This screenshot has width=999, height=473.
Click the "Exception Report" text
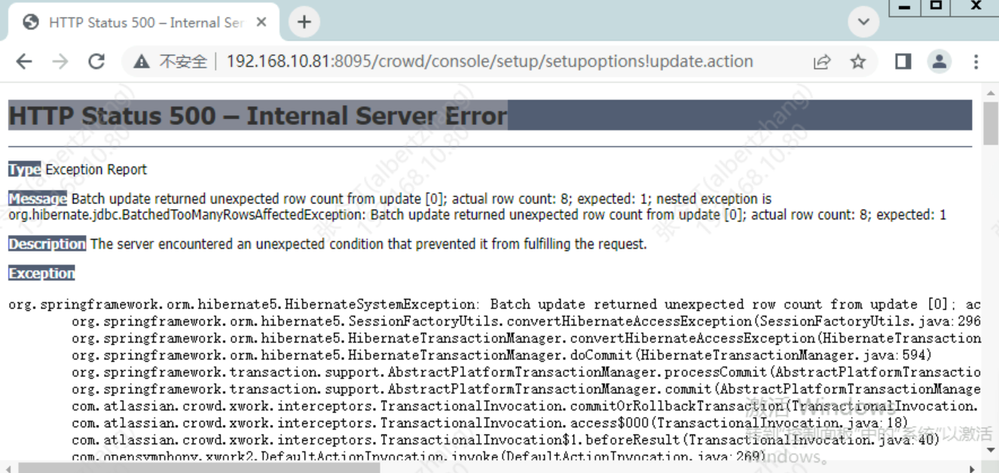click(96, 169)
